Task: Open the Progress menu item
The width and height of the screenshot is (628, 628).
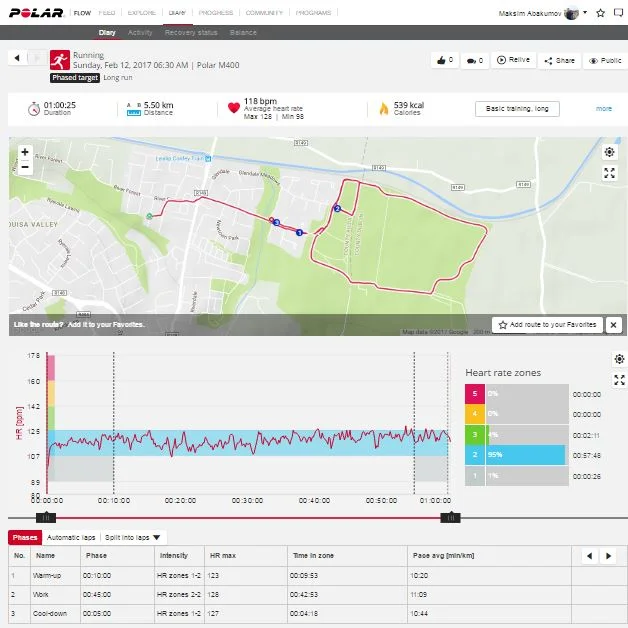Action: coord(216,13)
